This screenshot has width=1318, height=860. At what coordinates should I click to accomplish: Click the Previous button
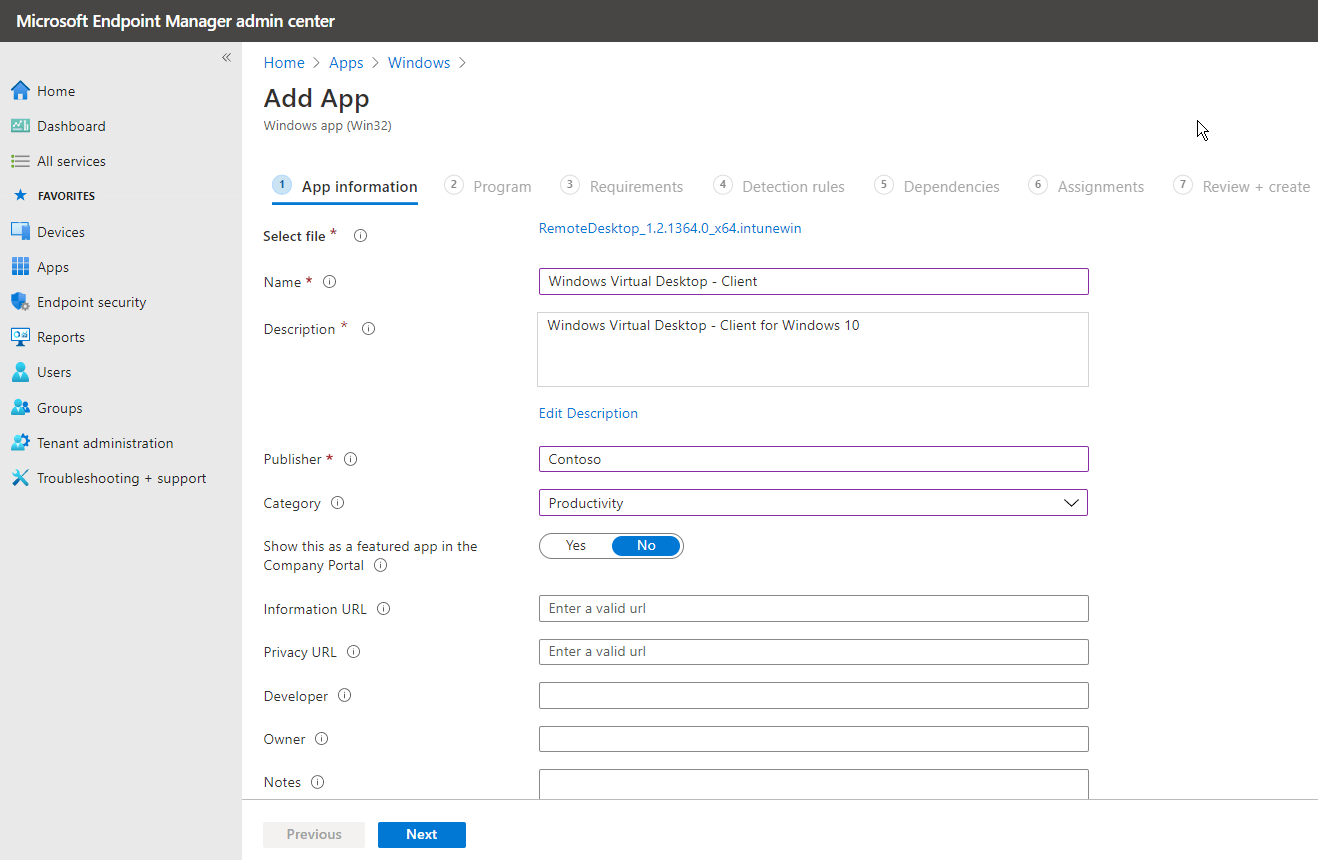(314, 834)
